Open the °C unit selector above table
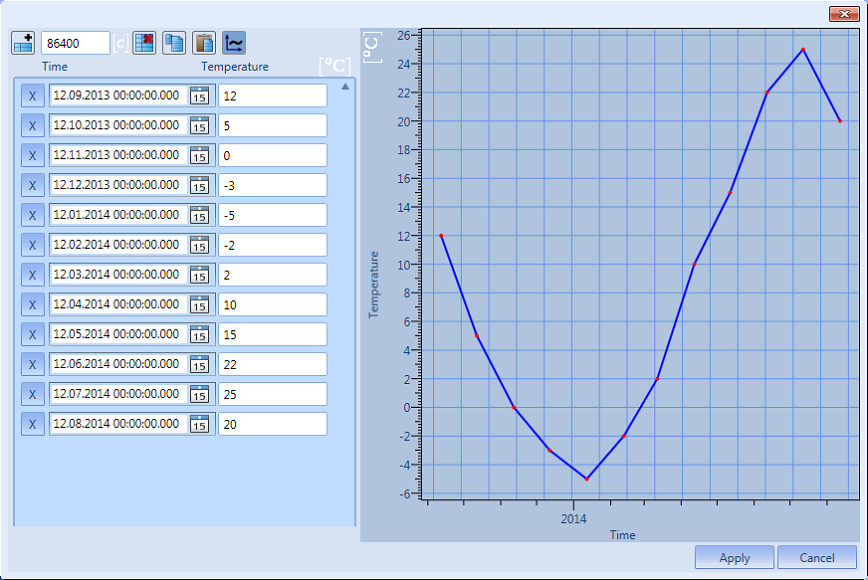The height and width of the screenshot is (580, 868). [x=335, y=66]
